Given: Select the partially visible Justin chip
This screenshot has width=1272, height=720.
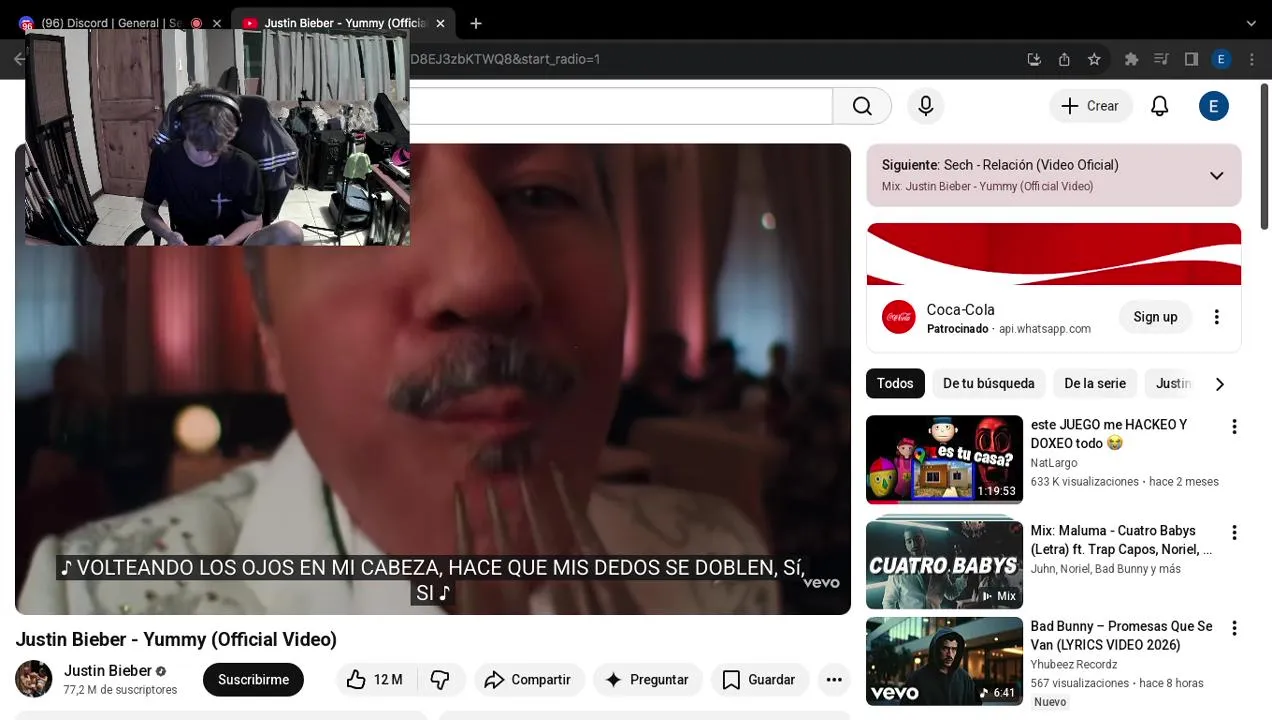Looking at the screenshot, I should tap(1173, 384).
